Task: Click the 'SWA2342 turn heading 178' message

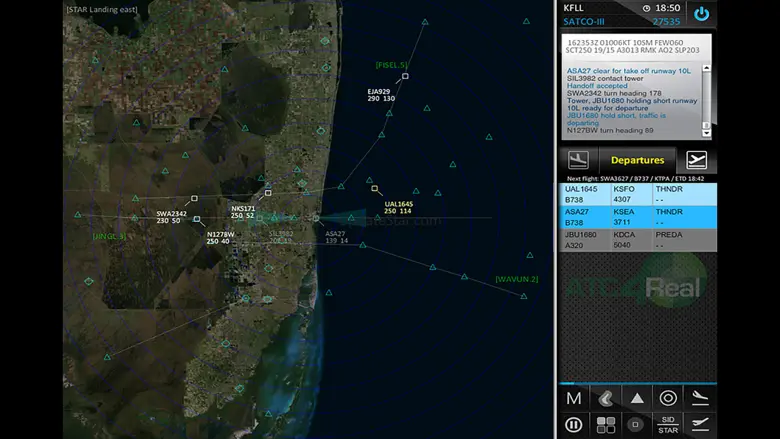Action: coord(614,93)
